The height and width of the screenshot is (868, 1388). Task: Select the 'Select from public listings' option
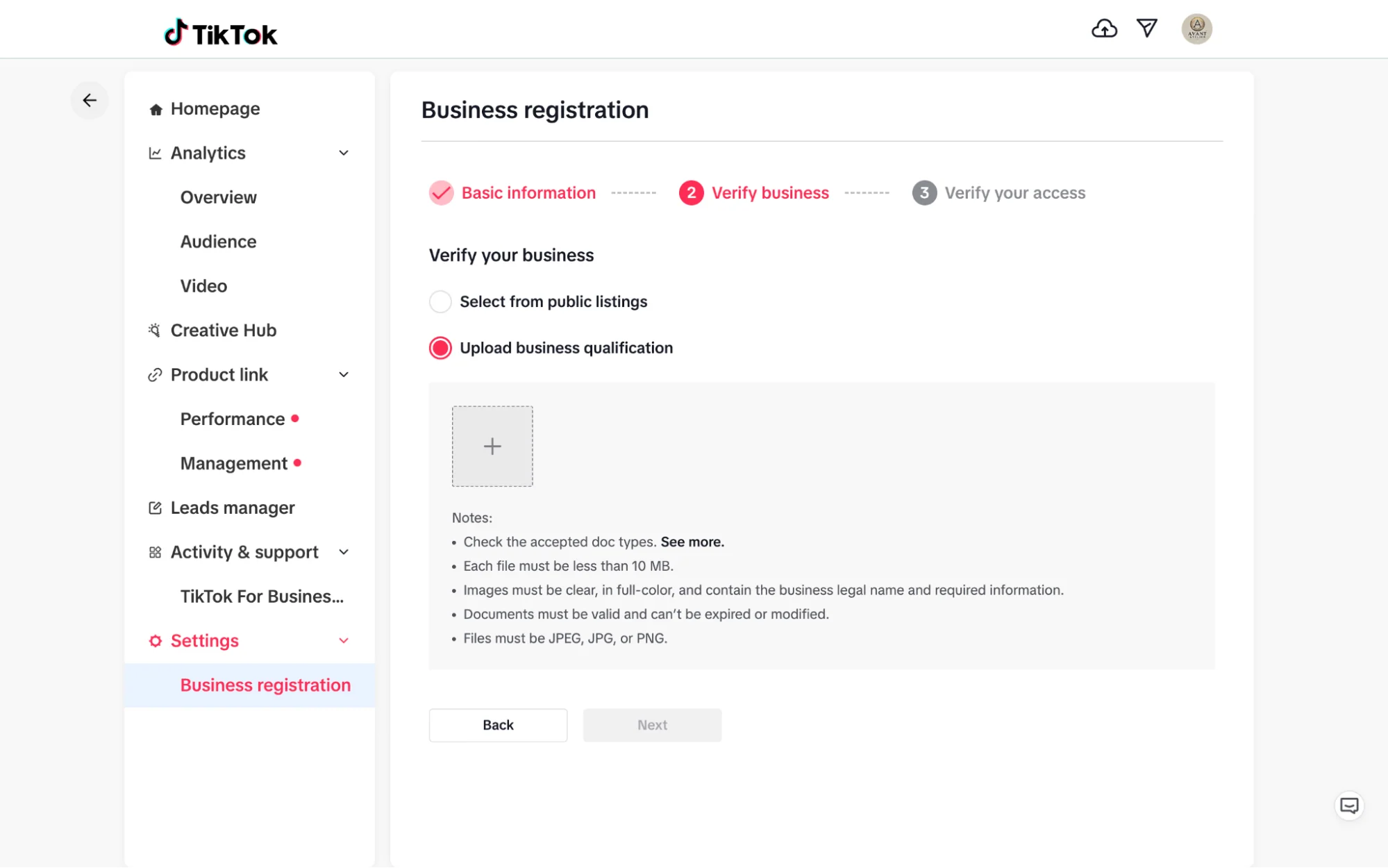pos(440,301)
